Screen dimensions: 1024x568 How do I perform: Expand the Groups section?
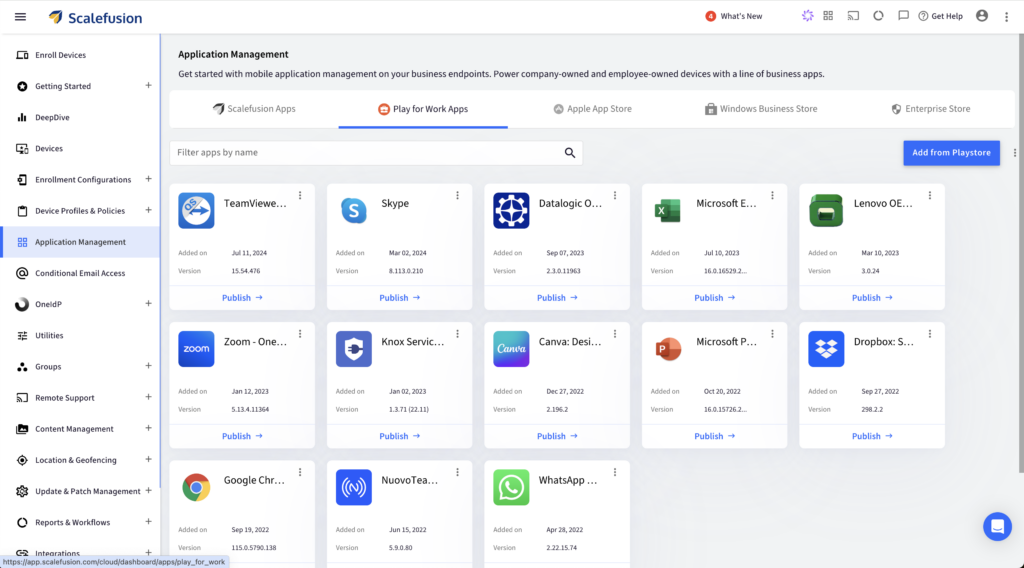[x=148, y=366]
